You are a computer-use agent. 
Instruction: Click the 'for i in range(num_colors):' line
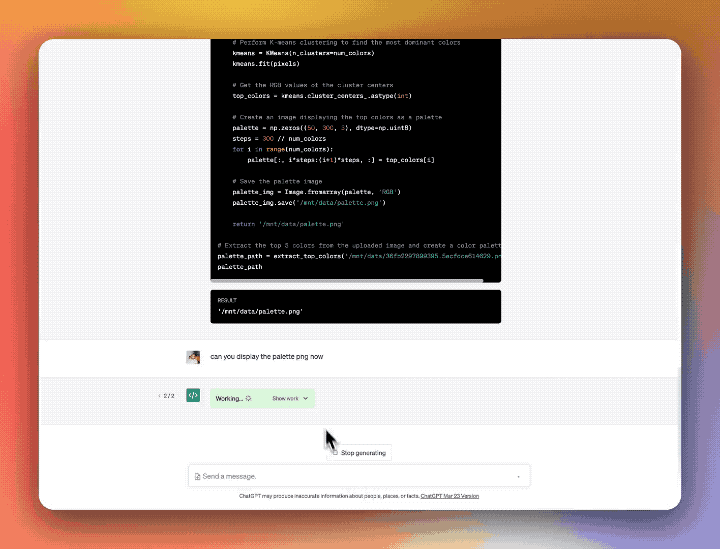(x=282, y=149)
